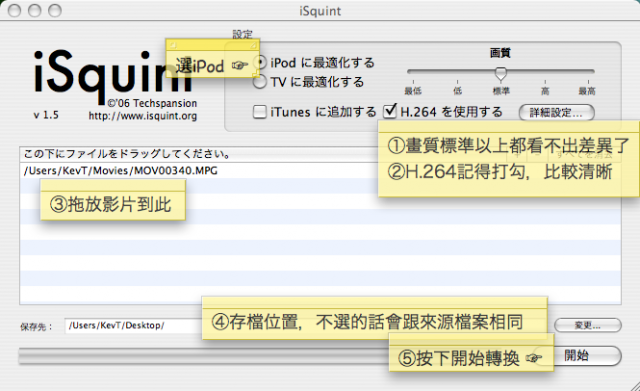Open the "詳細設定..." advanced settings button

point(556,113)
